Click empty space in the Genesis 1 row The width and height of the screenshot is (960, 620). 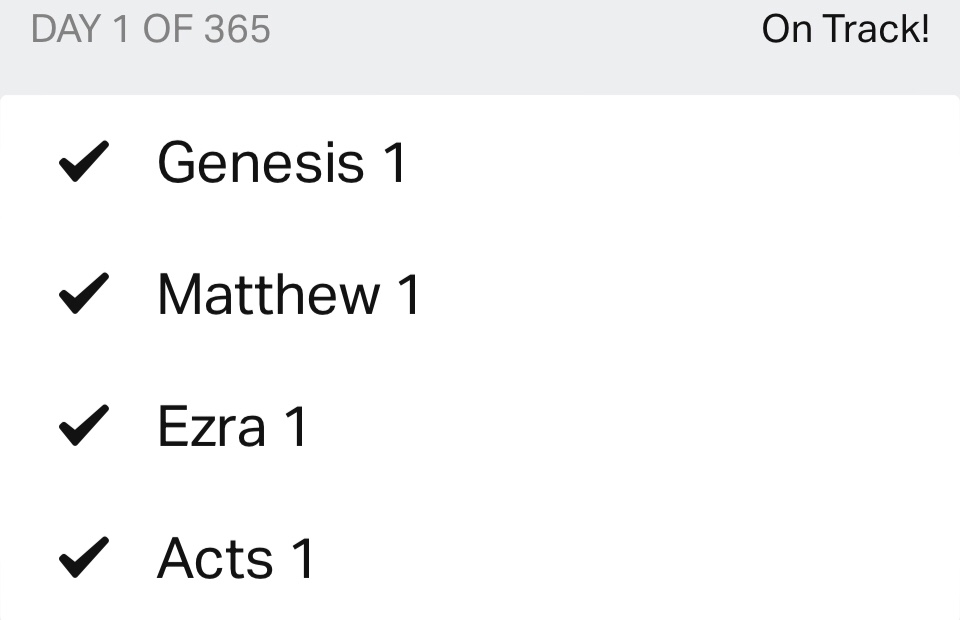pos(680,162)
